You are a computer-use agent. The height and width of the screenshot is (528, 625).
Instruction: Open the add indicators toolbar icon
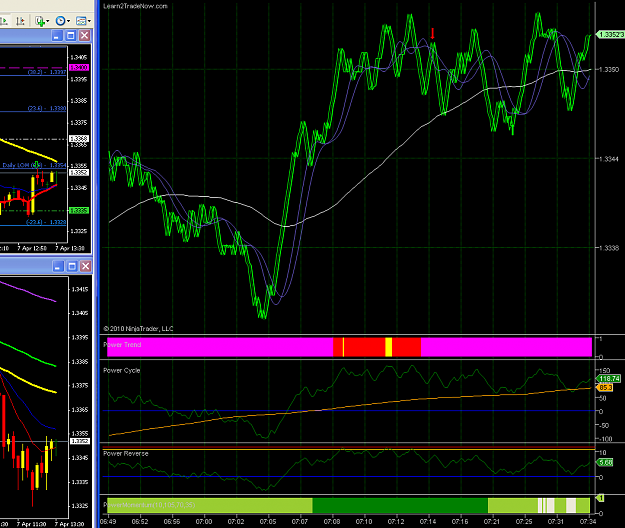(39, 21)
